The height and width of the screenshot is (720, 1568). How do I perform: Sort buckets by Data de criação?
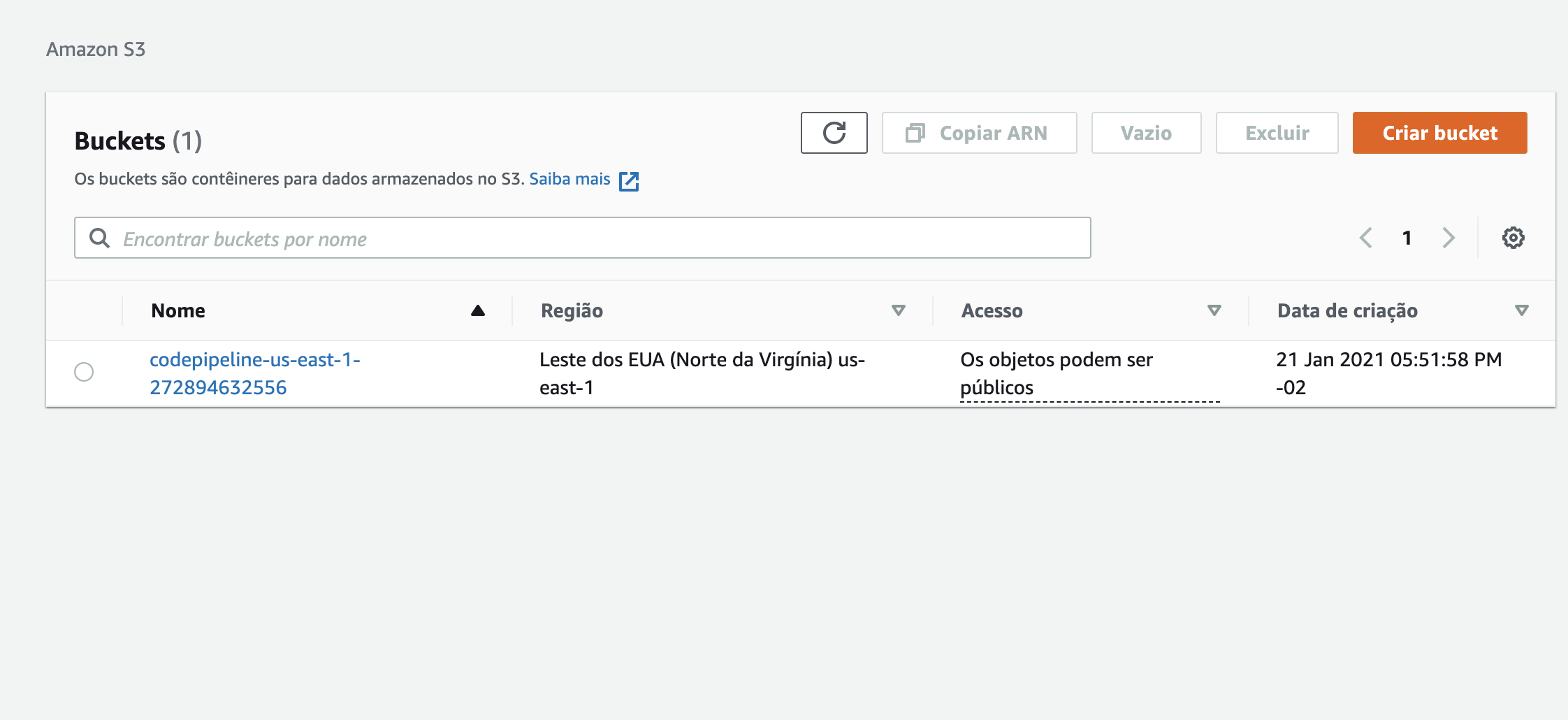(x=1521, y=310)
